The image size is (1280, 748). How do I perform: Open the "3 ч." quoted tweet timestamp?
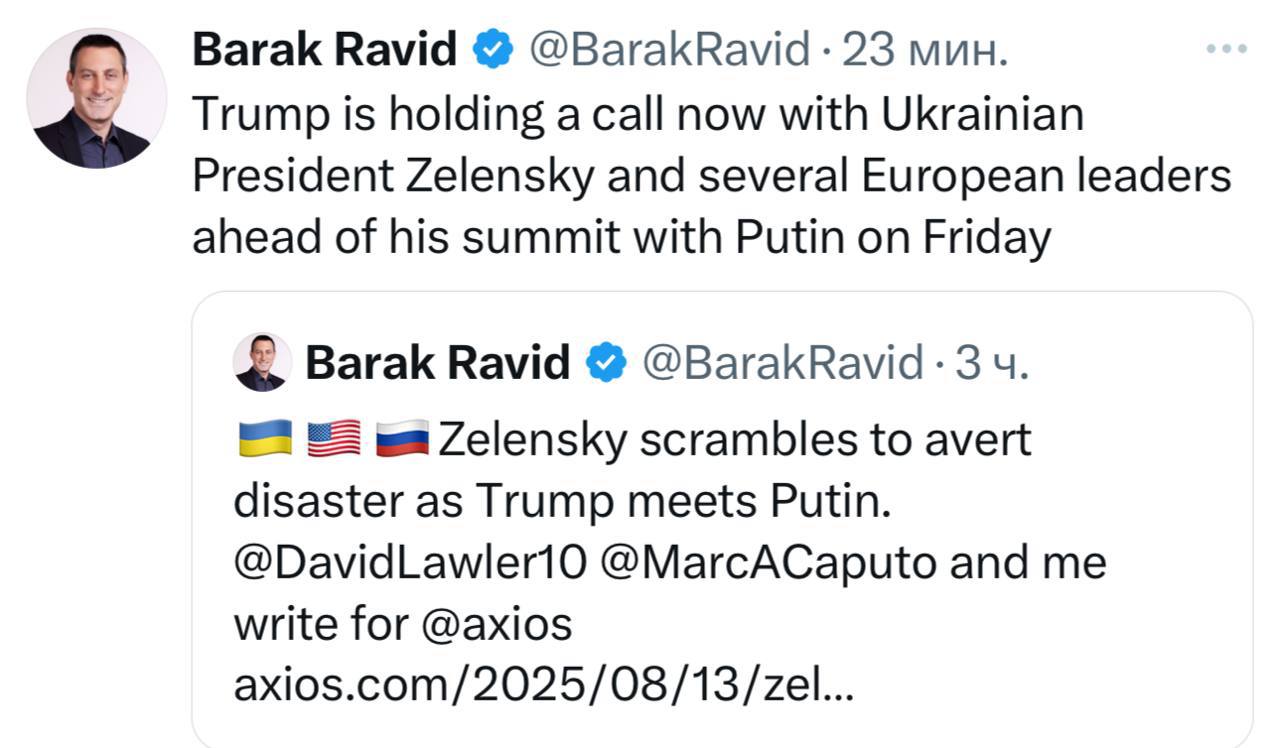point(991,362)
